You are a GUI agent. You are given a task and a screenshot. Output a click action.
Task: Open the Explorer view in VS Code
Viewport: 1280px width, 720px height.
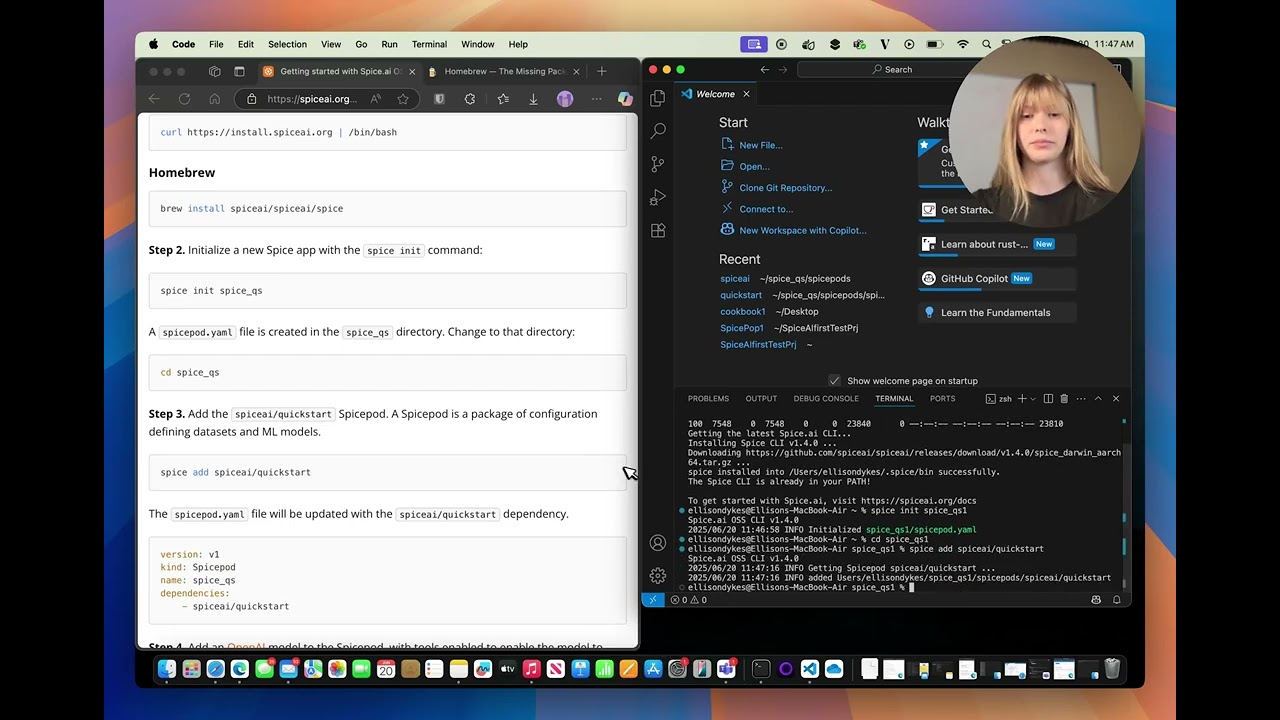pyautogui.click(x=657, y=98)
